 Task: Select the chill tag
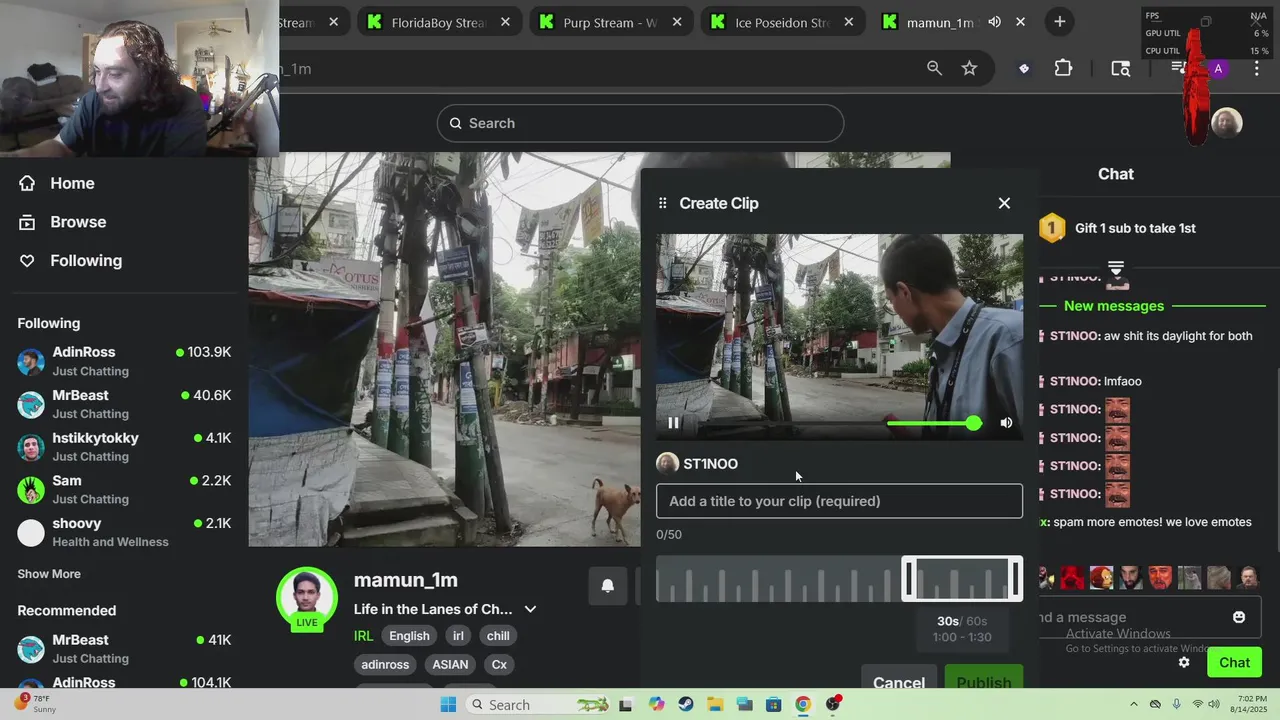pyautogui.click(x=498, y=636)
